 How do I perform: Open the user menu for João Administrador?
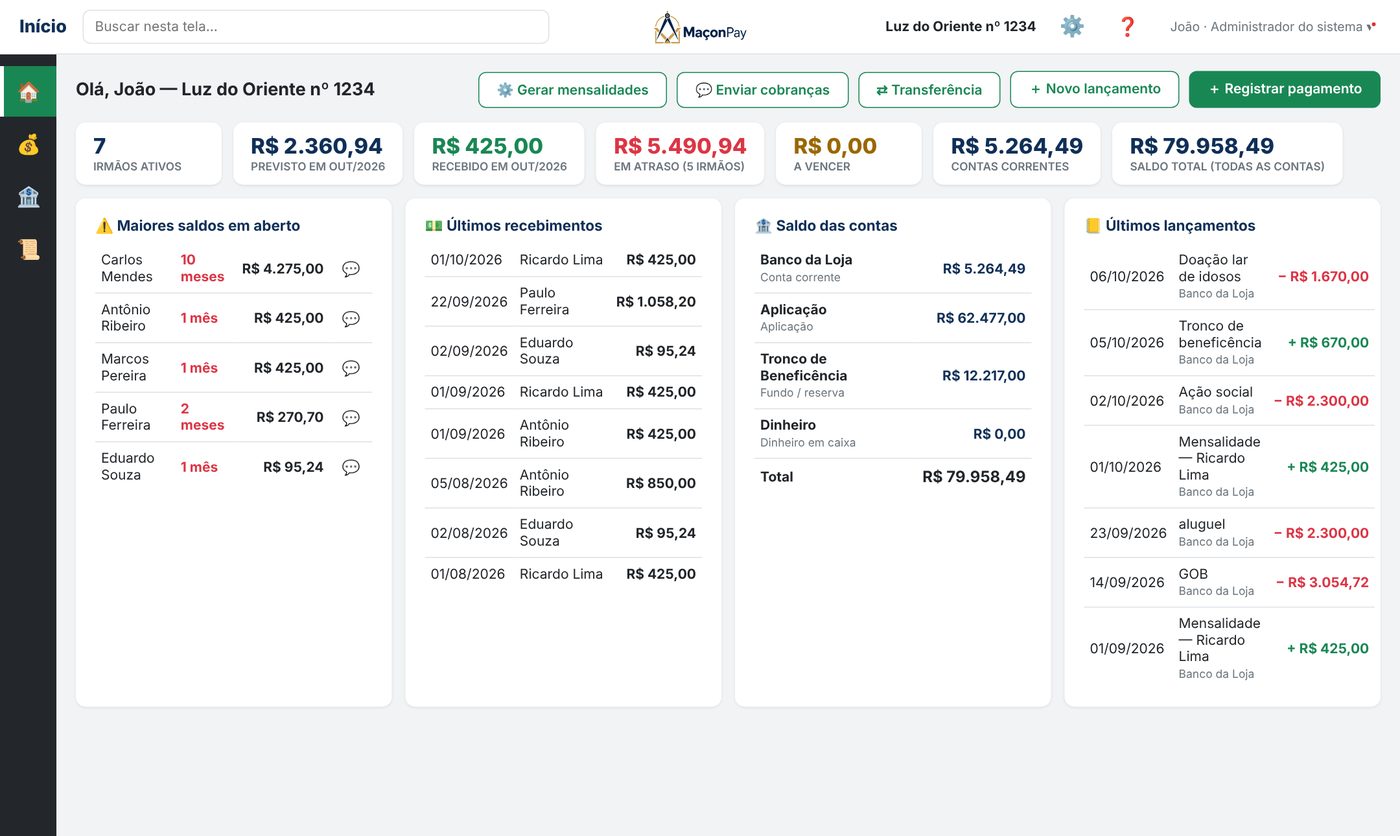1273,27
